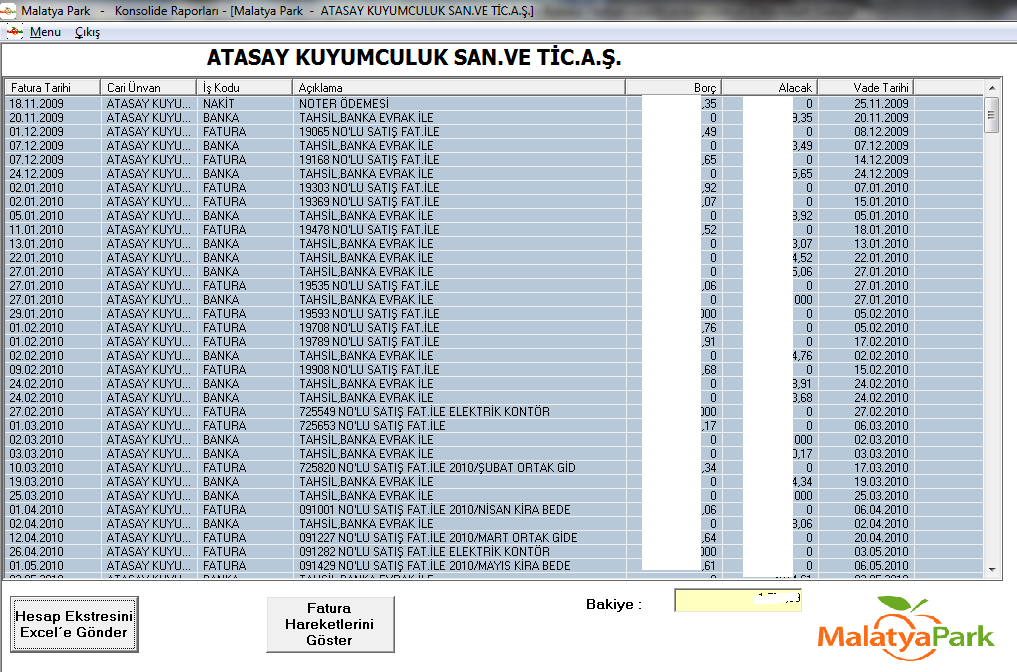
Task: Select the 725820 ŞUBAT ORTAK GİD description
Action: [x=459, y=468]
